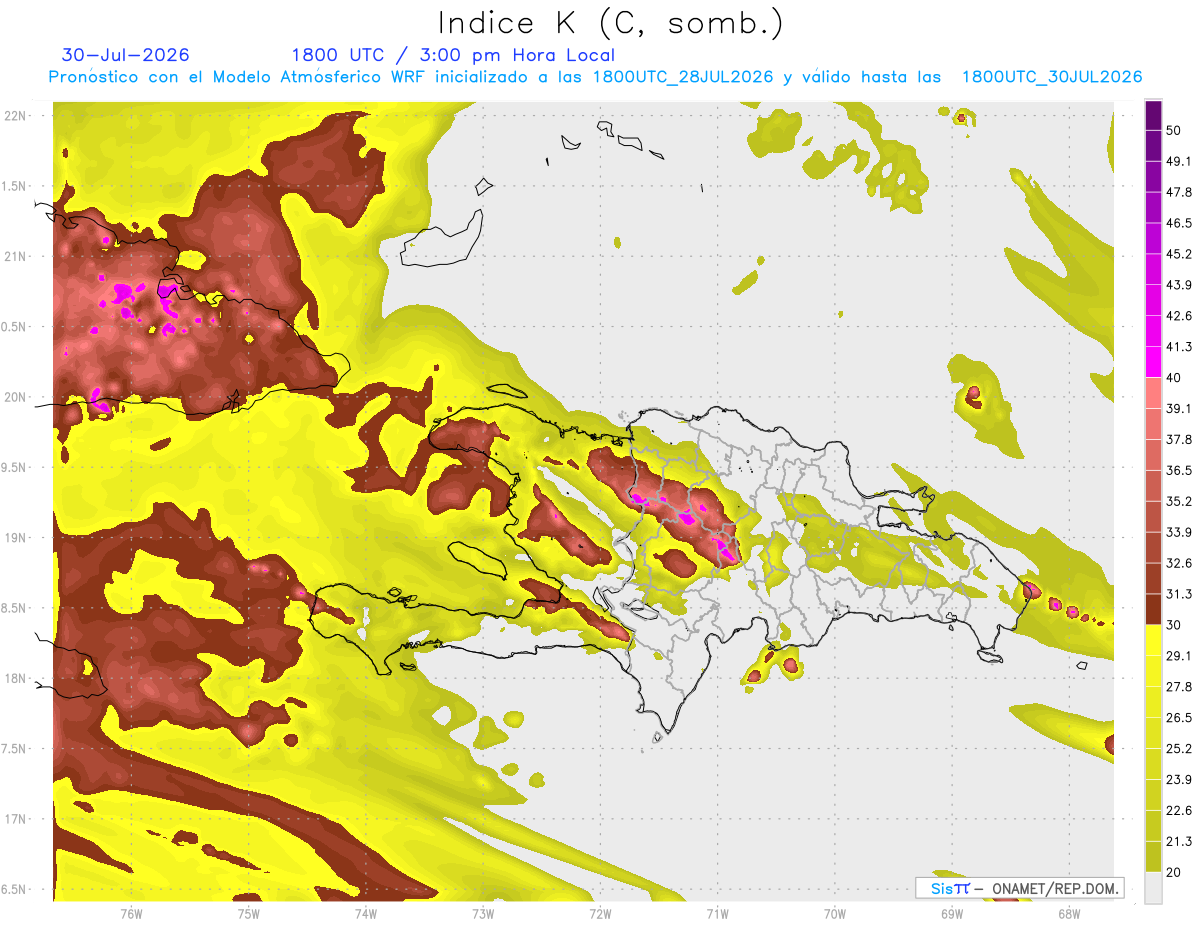Click the colorbar value "41.3"
Viewport: 1200px width, 927px height.
tap(1179, 347)
